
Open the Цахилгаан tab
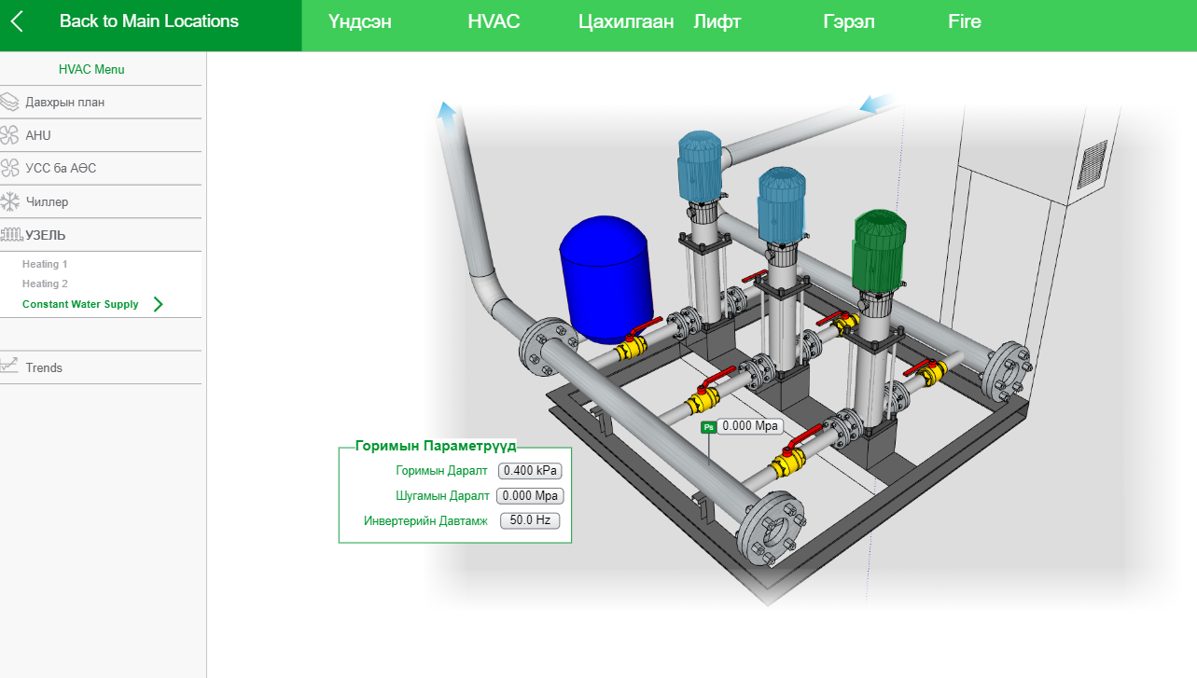626,21
